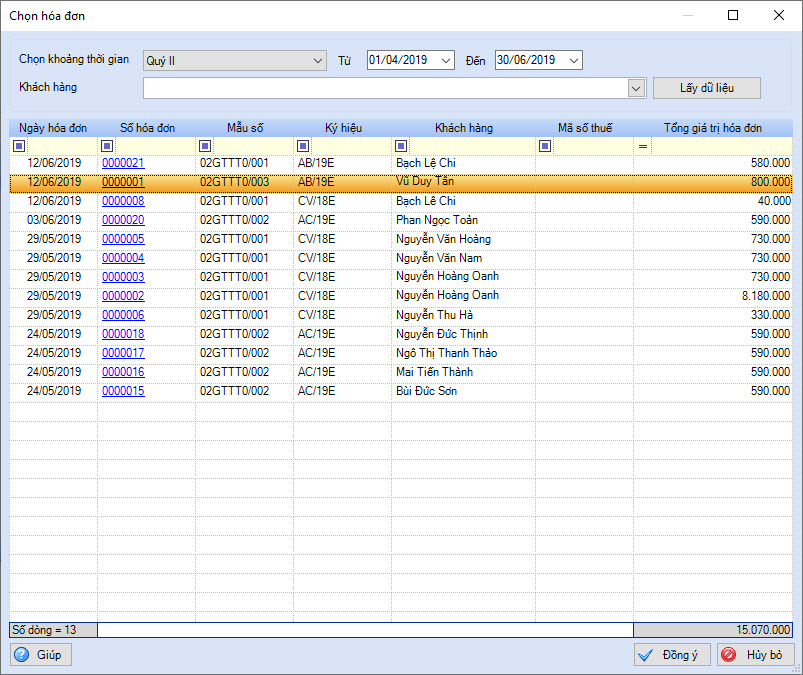Open invoice link 0000017

[x=123, y=352]
